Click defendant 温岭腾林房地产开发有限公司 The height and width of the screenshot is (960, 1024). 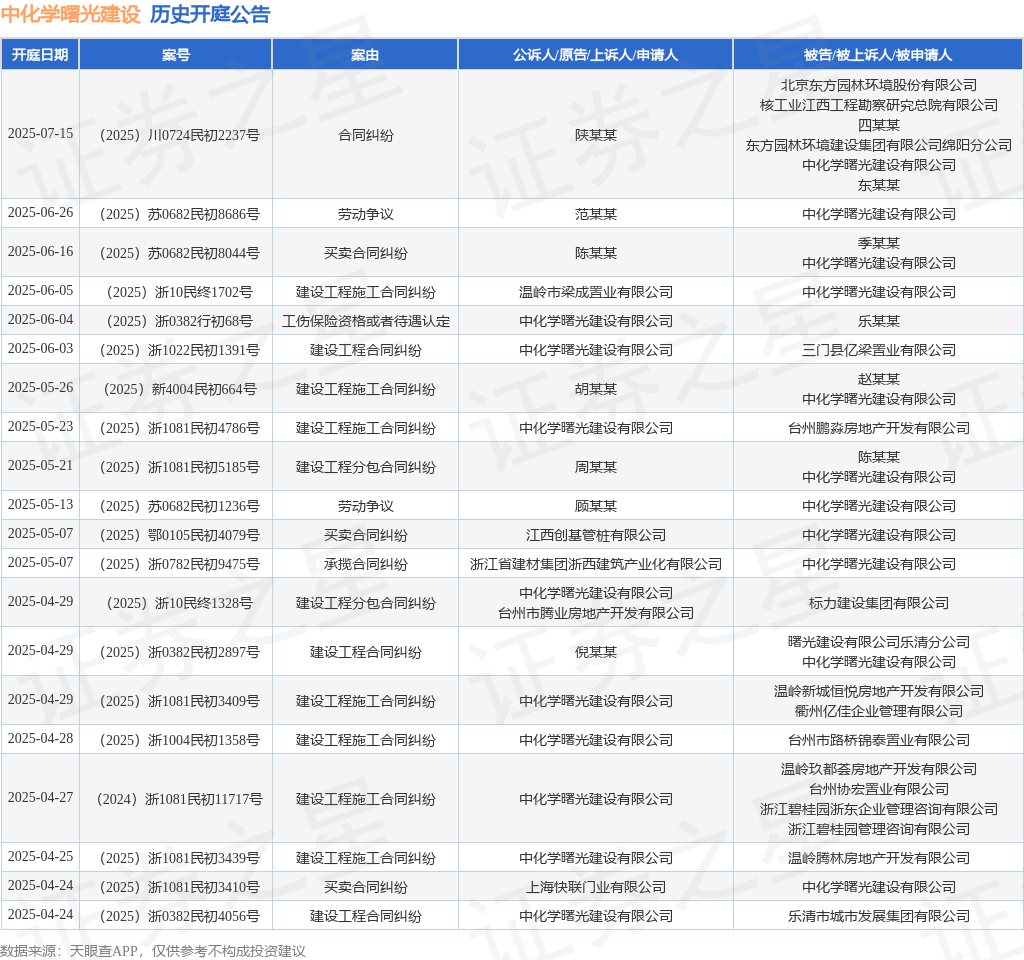[879, 858]
